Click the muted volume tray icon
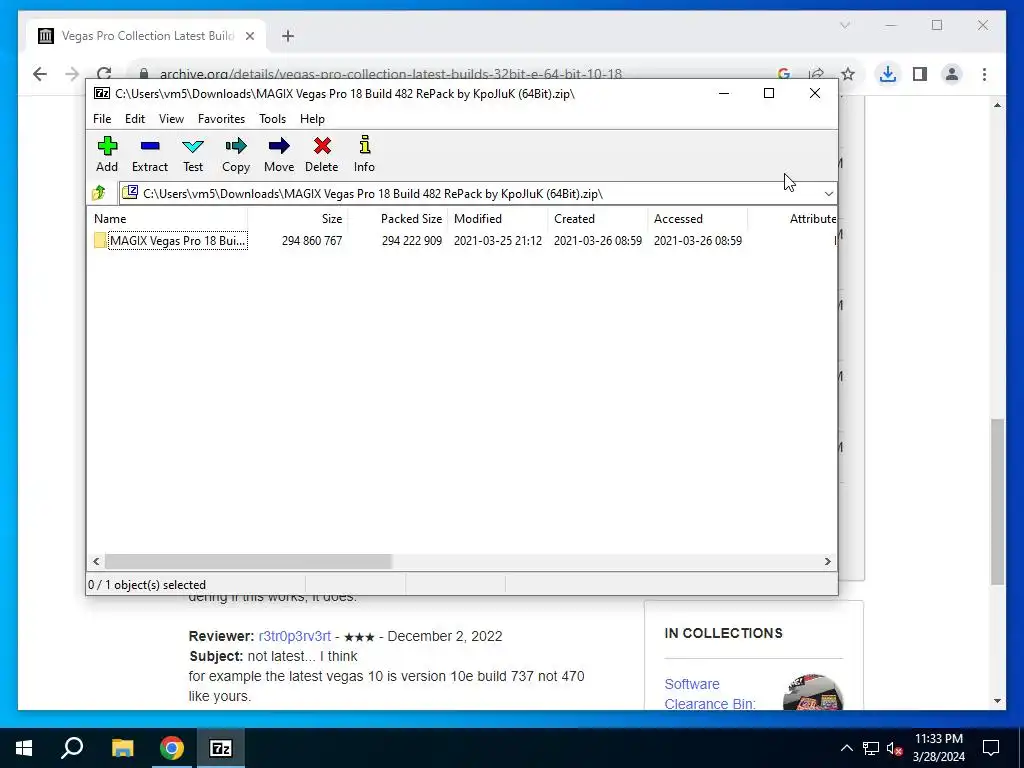1024x768 pixels. point(895,748)
